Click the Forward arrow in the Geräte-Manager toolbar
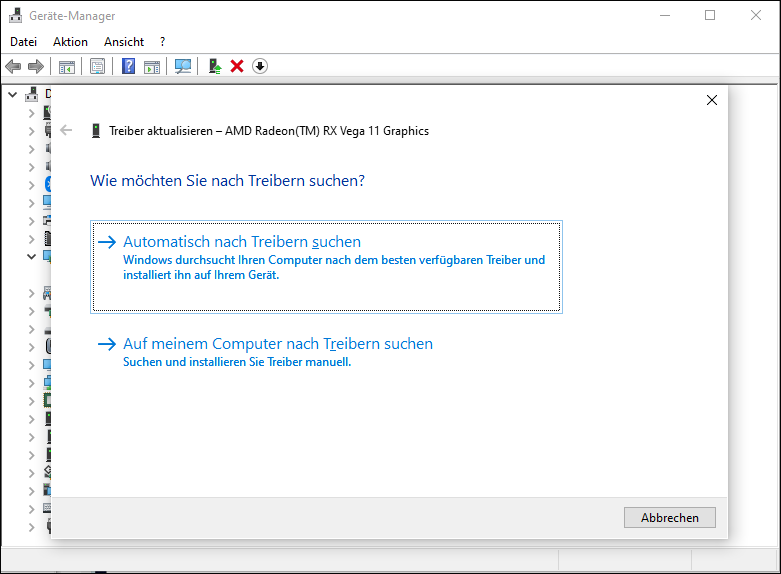This screenshot has width=781, height=574. coord(36,66)
